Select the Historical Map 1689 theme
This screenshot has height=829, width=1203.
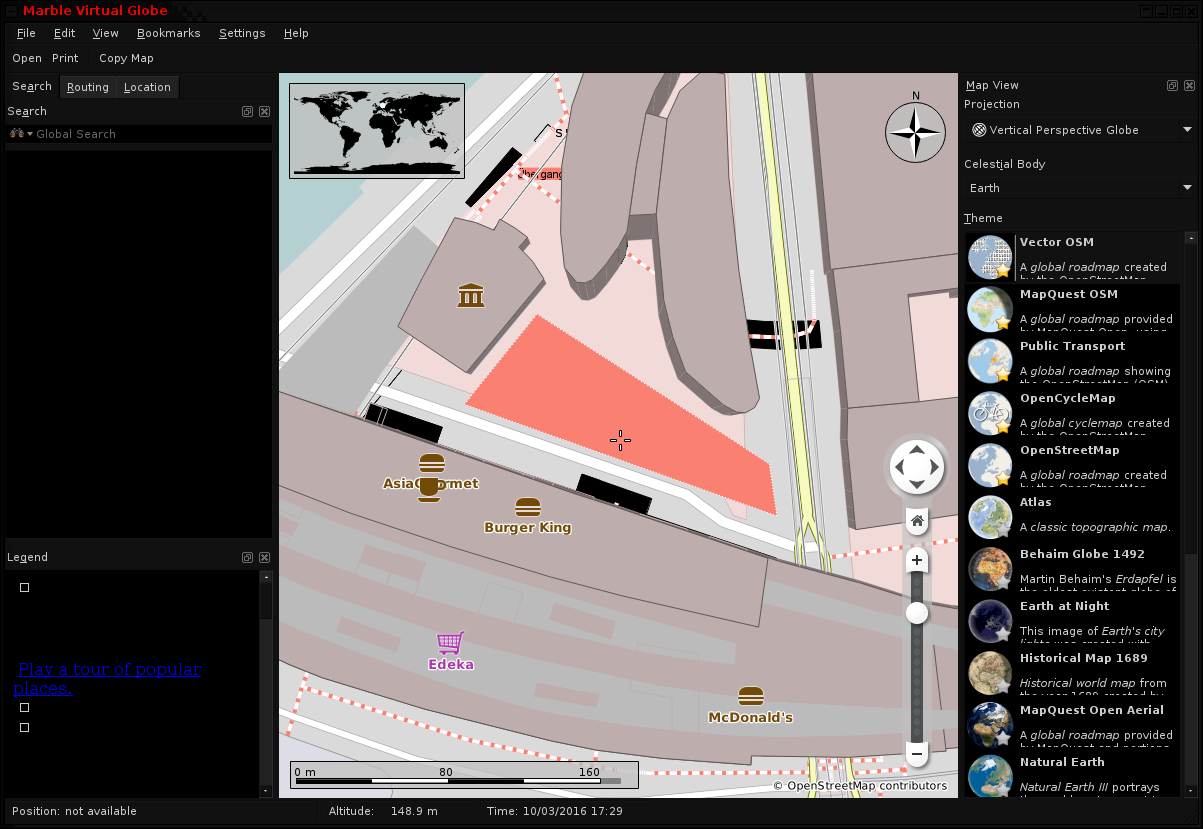coord(1073,672)
